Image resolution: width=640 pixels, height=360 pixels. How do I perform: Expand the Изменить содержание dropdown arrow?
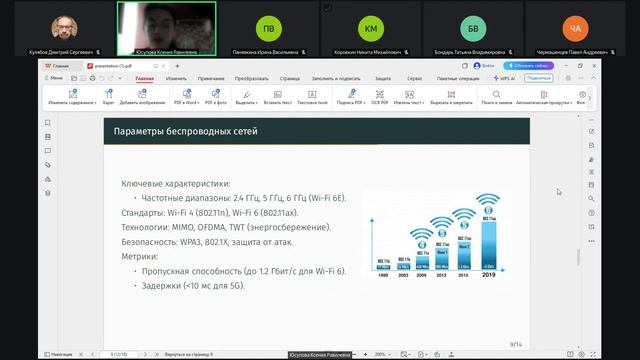click(95, 103)
